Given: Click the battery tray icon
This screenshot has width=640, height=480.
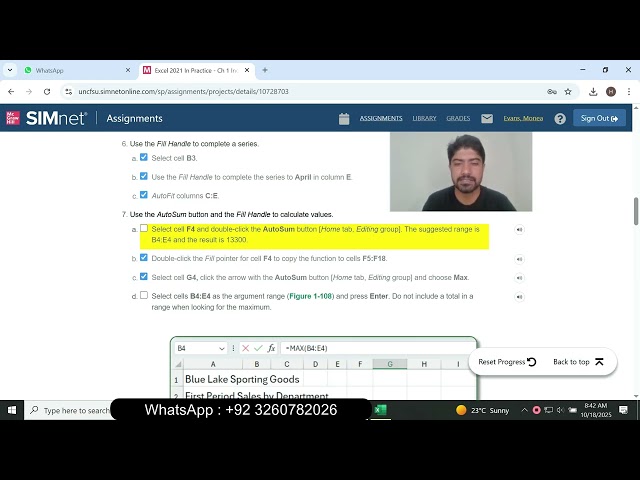Looking at the screenshot, I should pyautogui.click(x=573, y=410).
